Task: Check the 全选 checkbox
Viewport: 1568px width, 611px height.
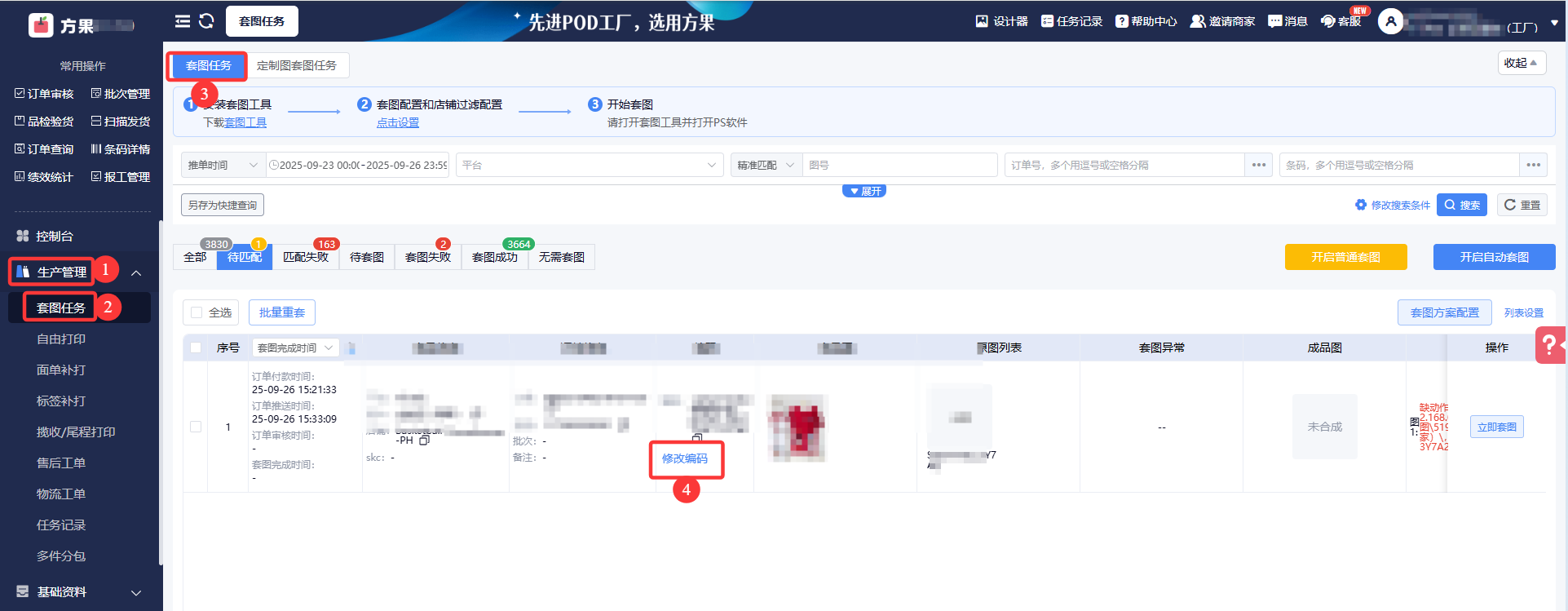Action: tap(197, 312)
